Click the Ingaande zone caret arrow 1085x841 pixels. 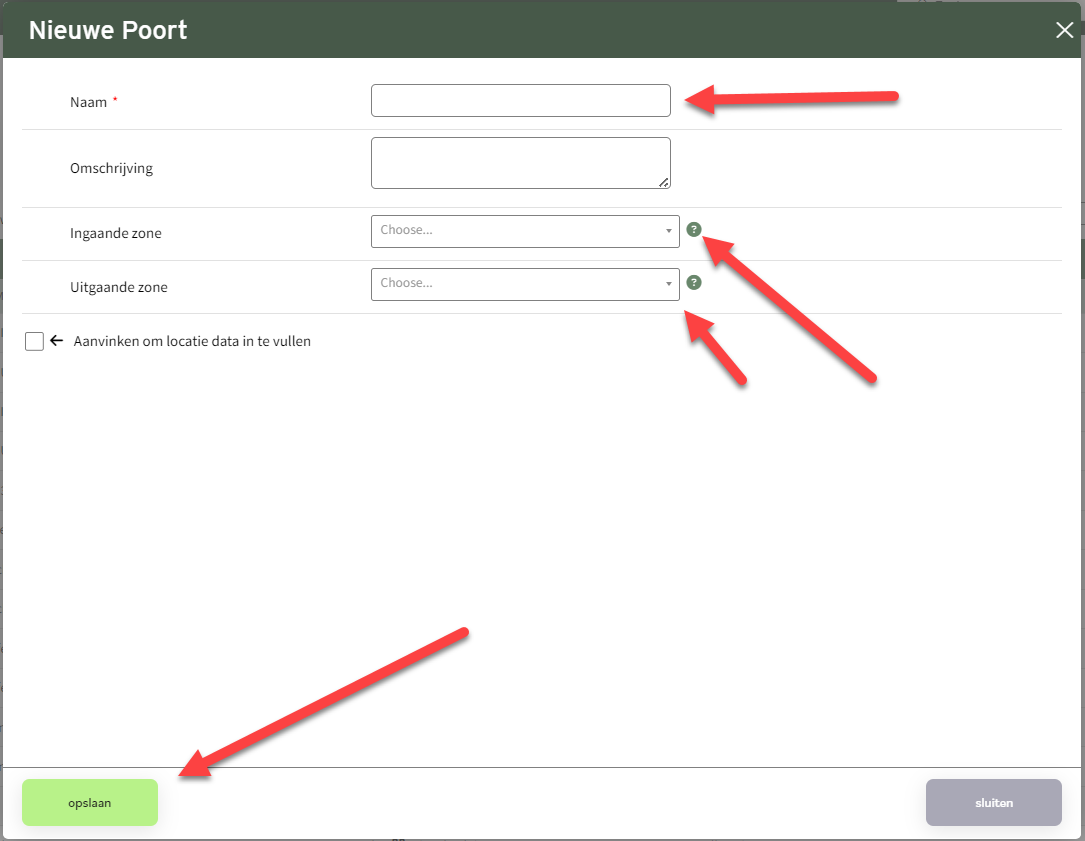668,231
